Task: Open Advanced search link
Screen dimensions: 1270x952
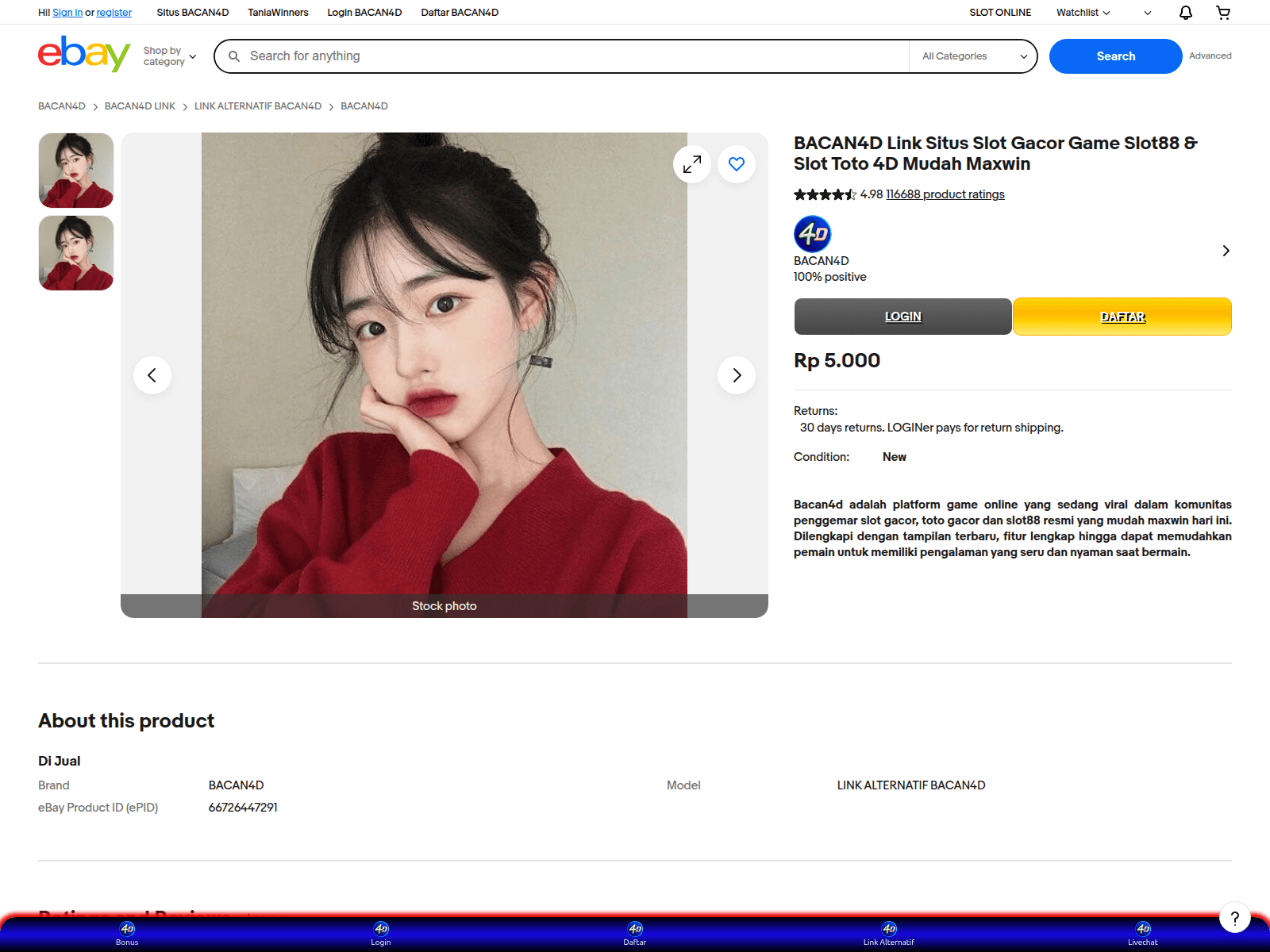Action: click(1210, 56)
